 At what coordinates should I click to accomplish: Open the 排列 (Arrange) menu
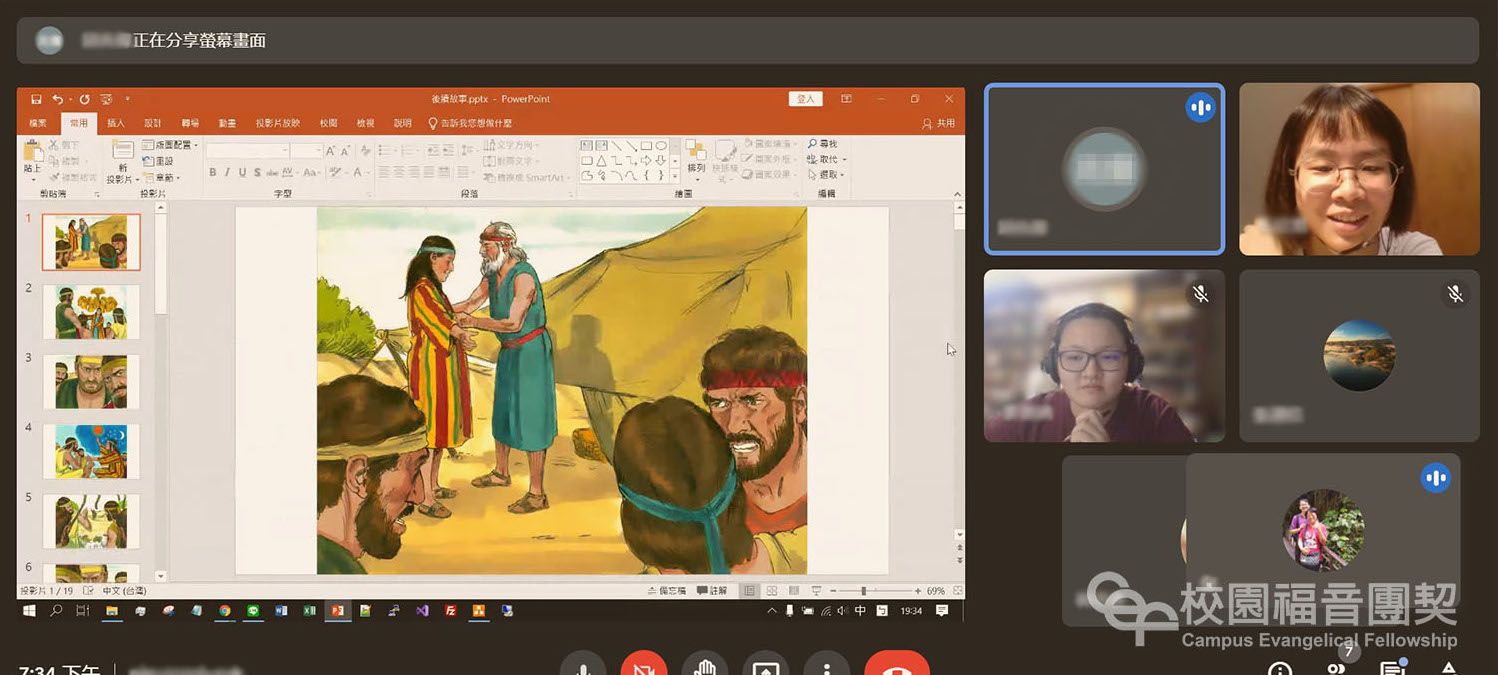coord(697,160)
